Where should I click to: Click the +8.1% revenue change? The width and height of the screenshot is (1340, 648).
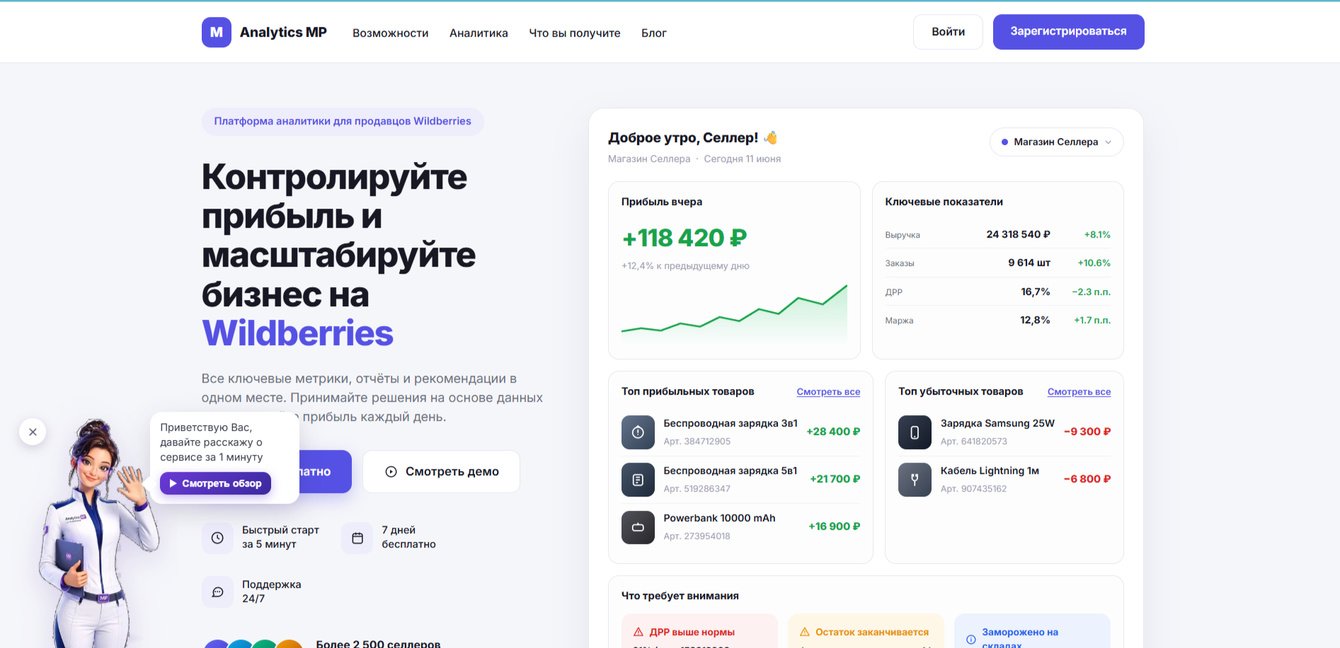tap(1097, 234)
